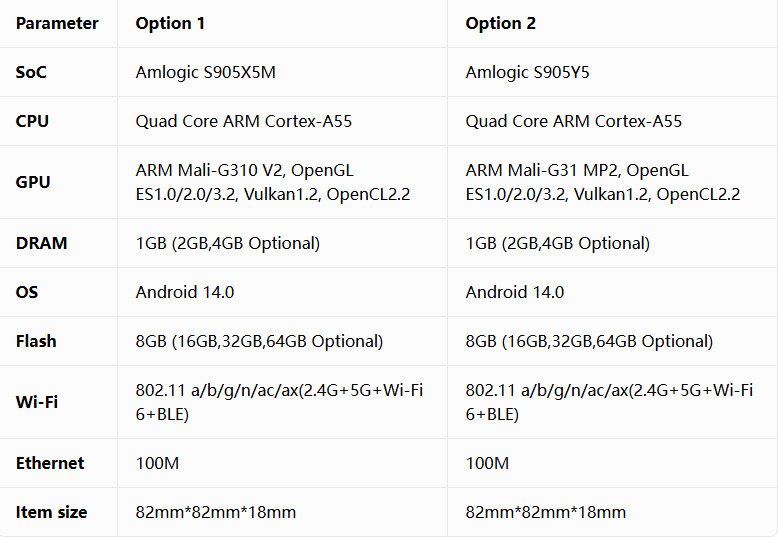This screenshot has height=537, width=778.
Task: Click the ARM Mali-G31 MP2 text
Action: click(542, 170)
